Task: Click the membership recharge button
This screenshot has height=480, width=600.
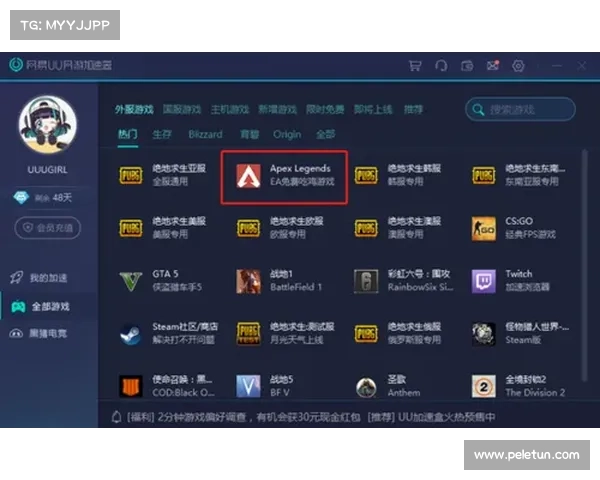Action: pos(48,228)
